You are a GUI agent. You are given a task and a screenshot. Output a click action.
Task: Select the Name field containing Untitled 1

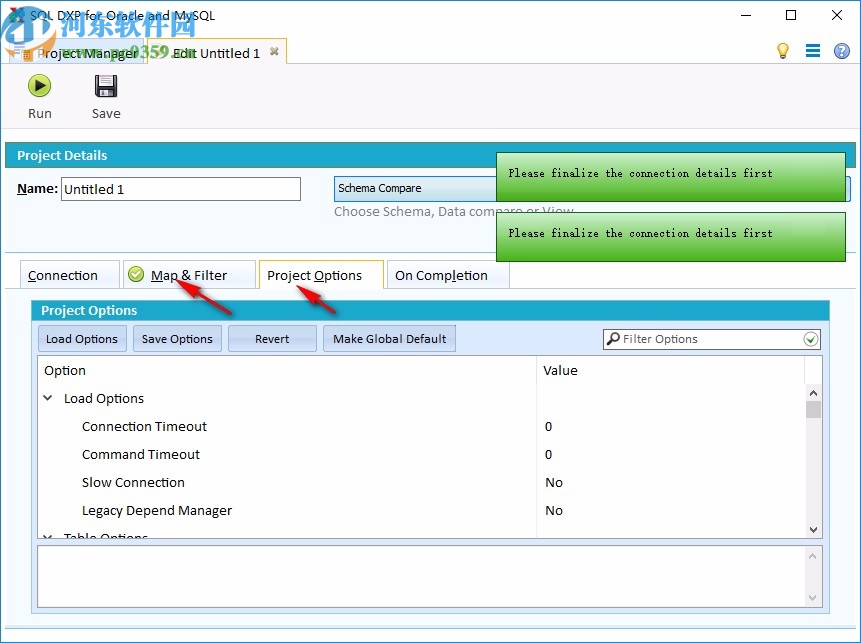[180, 188]
